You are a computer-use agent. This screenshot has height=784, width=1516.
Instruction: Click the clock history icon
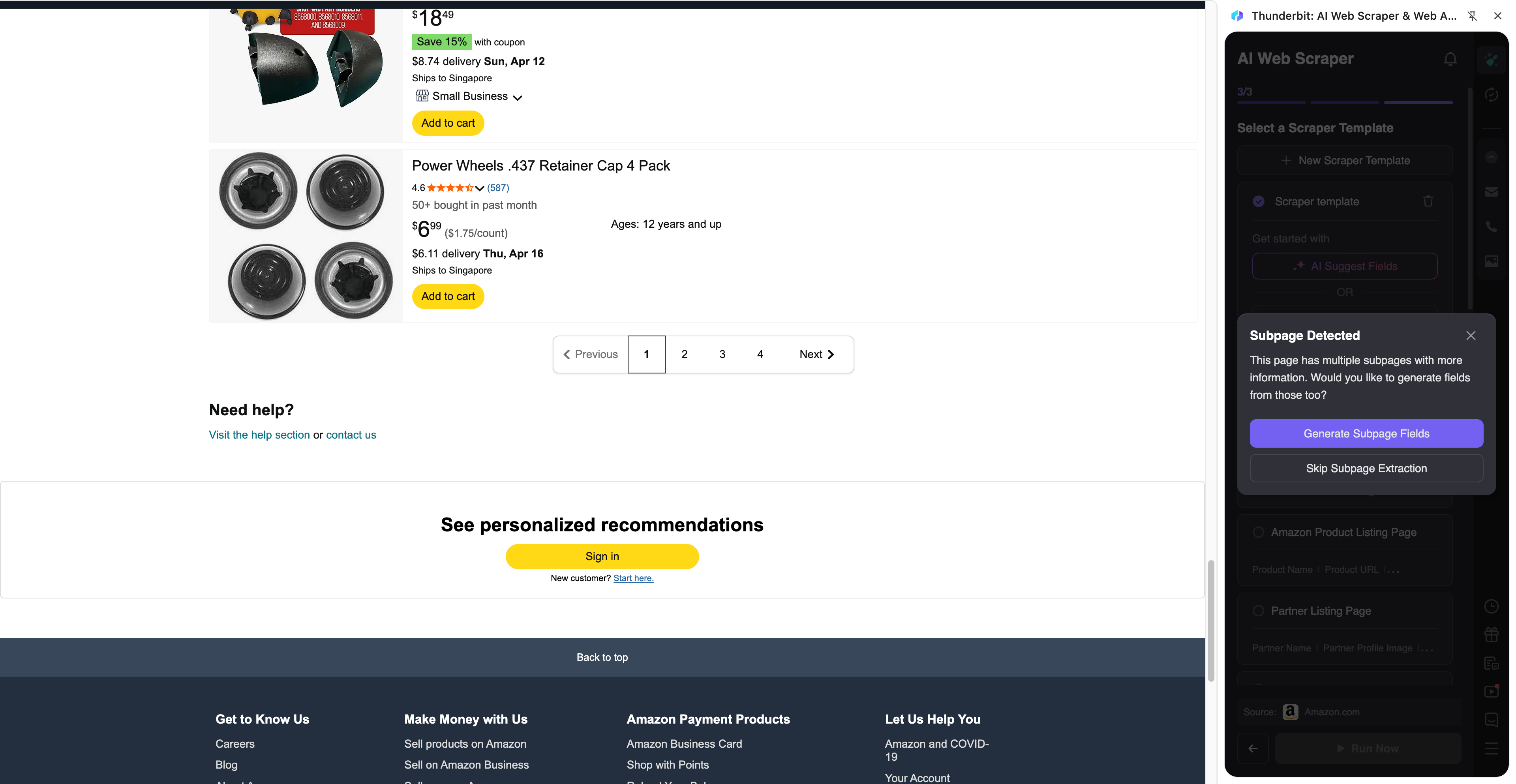coord(1491,606)
